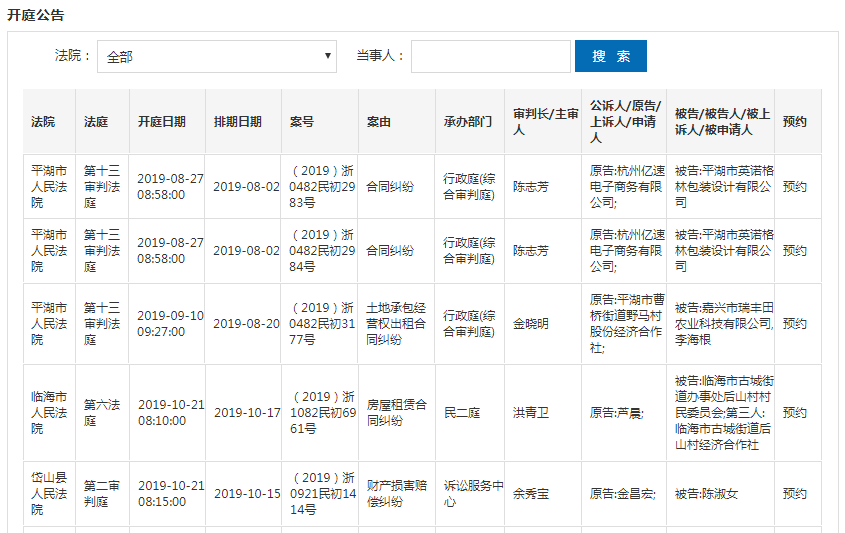Click 预约 for case 0482民初3177号
This screenshot has width=845, height=533.
pyautogui.click(x=794, y=324)
